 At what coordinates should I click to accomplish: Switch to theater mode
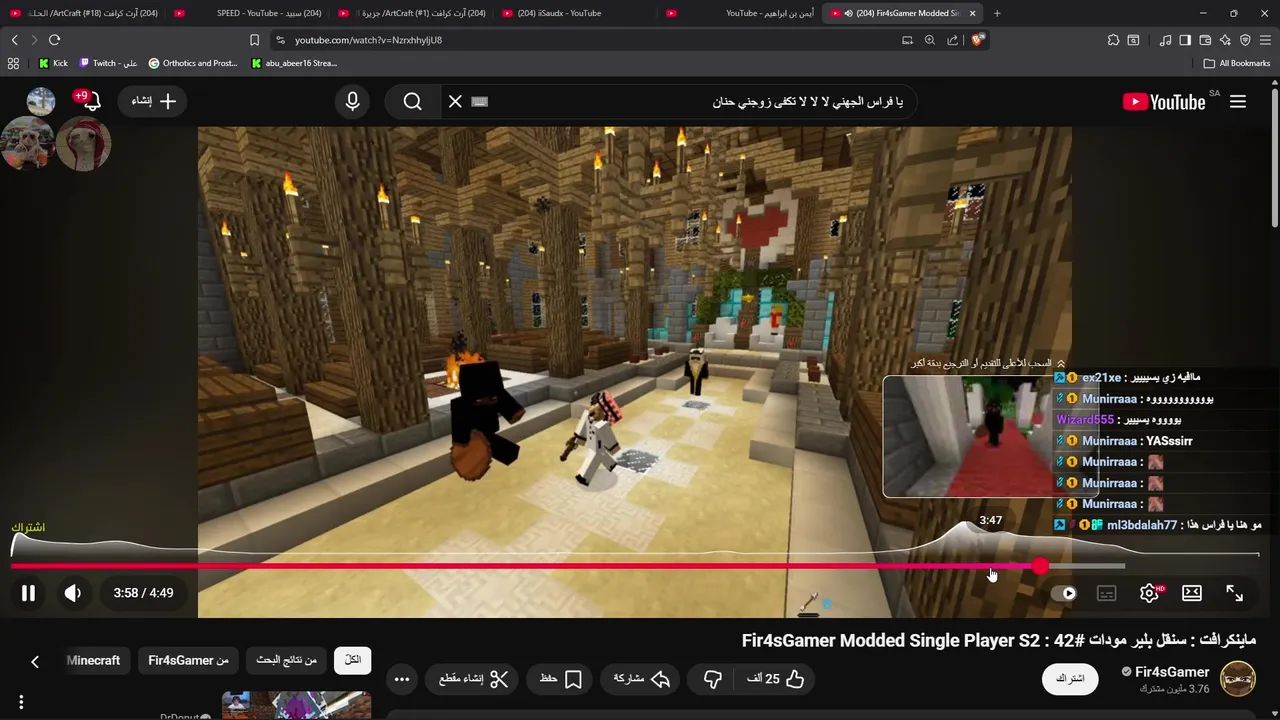point(1192,593)
